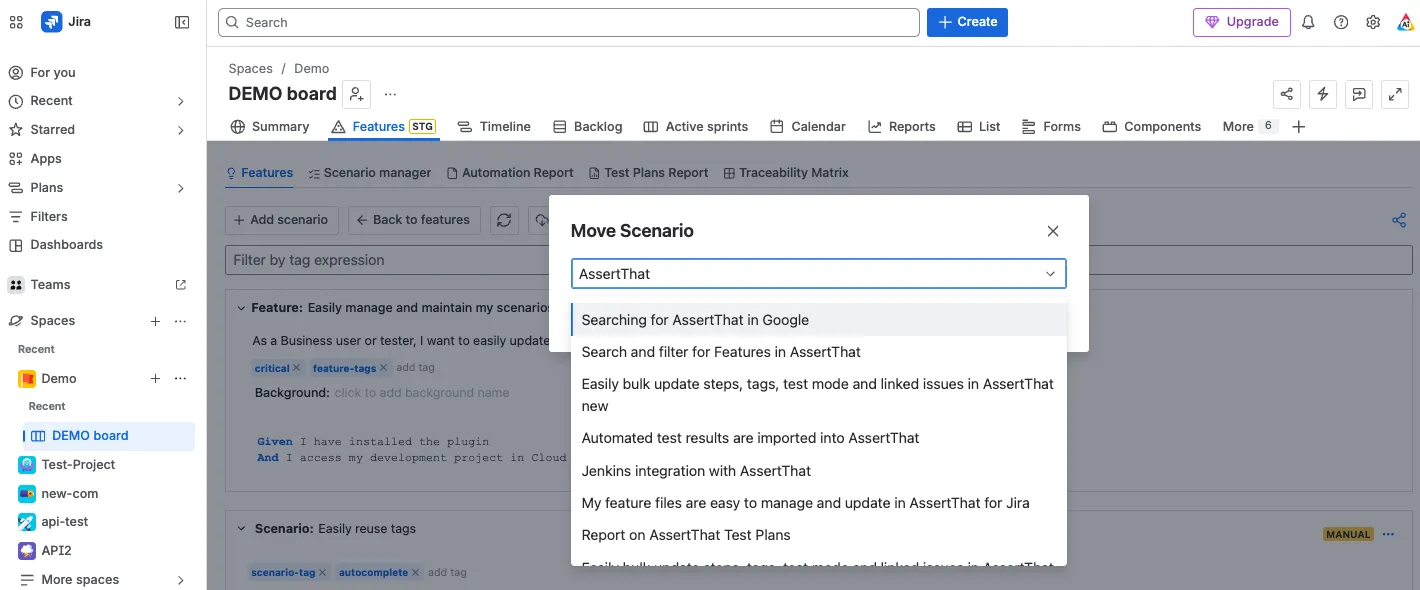Expand the Plans section in the sidebar
Screen dimensions: 1420x590
coord(181,188)
